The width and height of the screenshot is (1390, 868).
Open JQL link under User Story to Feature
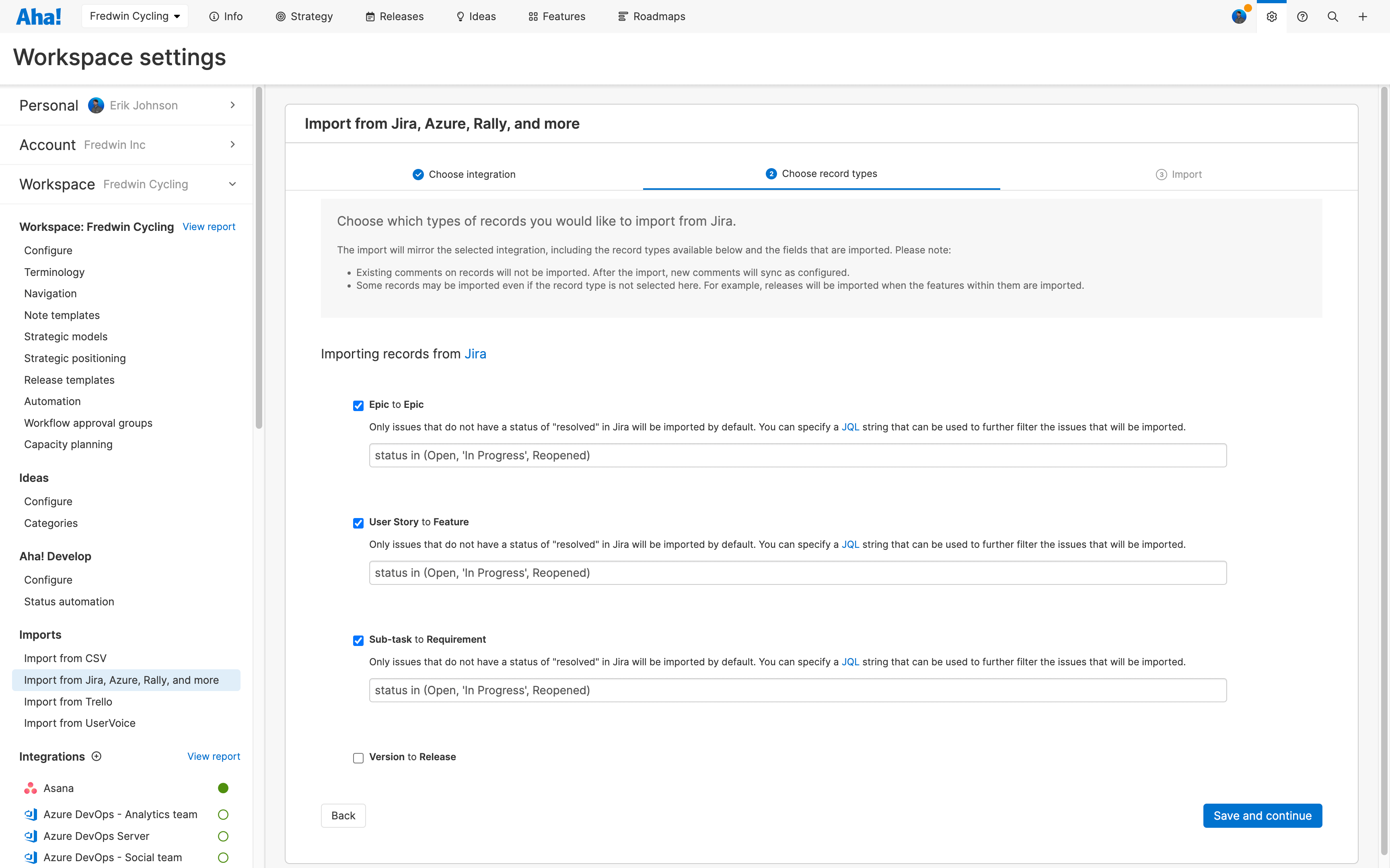click(850, 544)
